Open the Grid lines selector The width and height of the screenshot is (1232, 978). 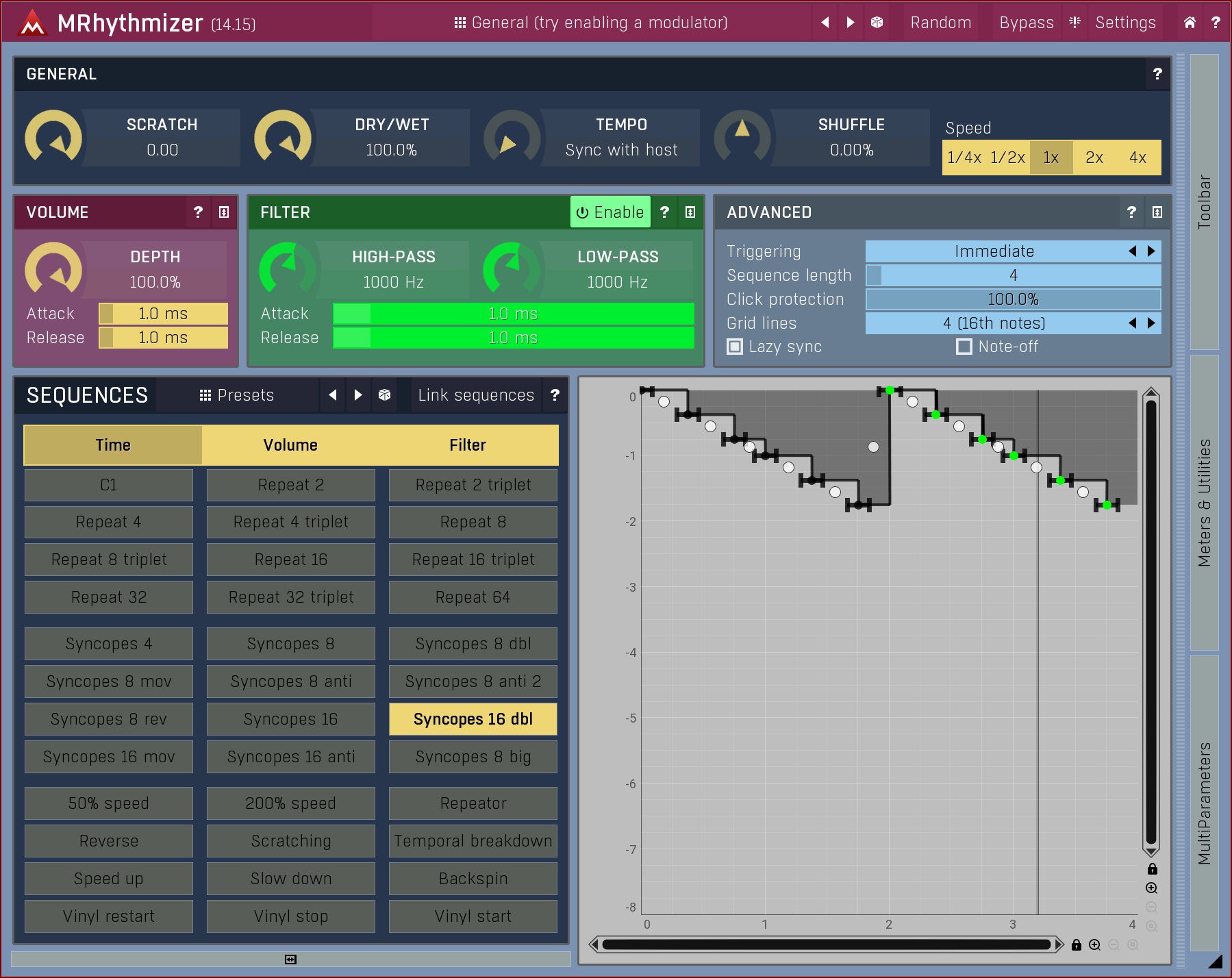[x=994, y=323]
